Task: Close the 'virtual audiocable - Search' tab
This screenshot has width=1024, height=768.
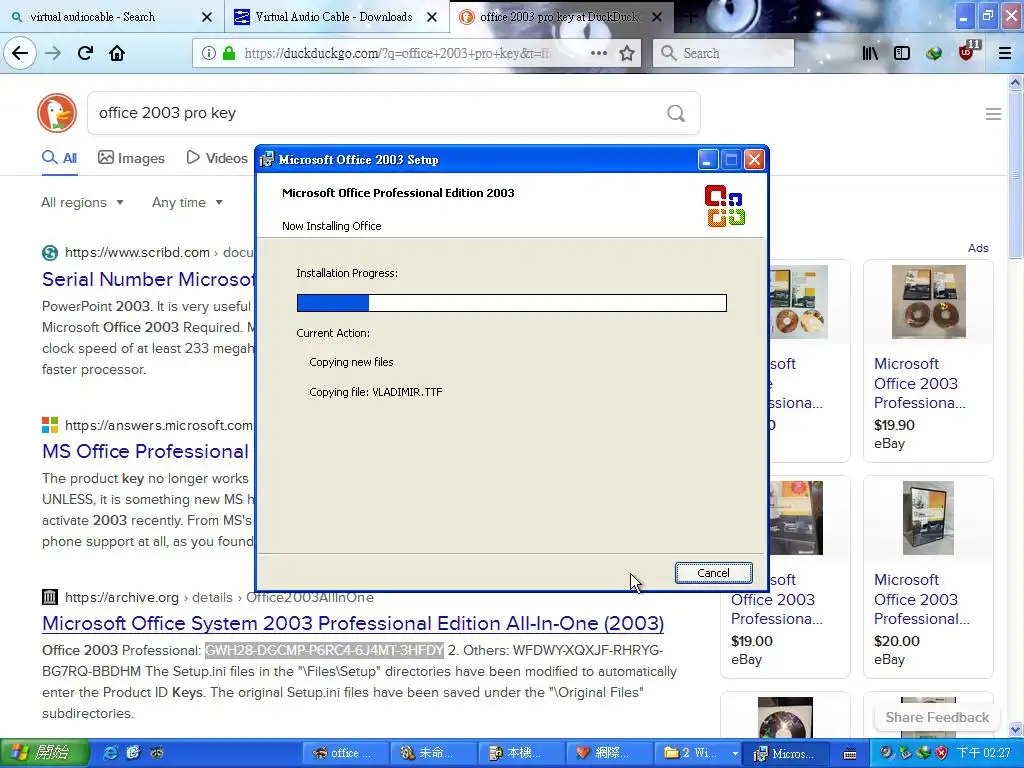Action: tap(207, 17)
